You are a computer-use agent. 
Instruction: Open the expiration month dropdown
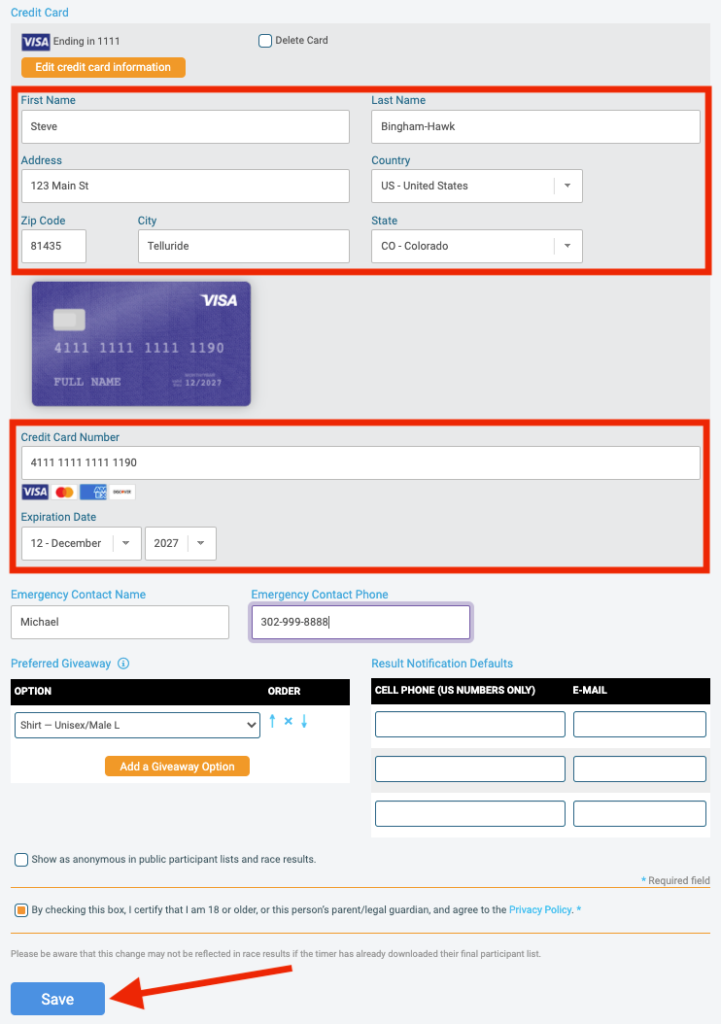coord(82,543)
